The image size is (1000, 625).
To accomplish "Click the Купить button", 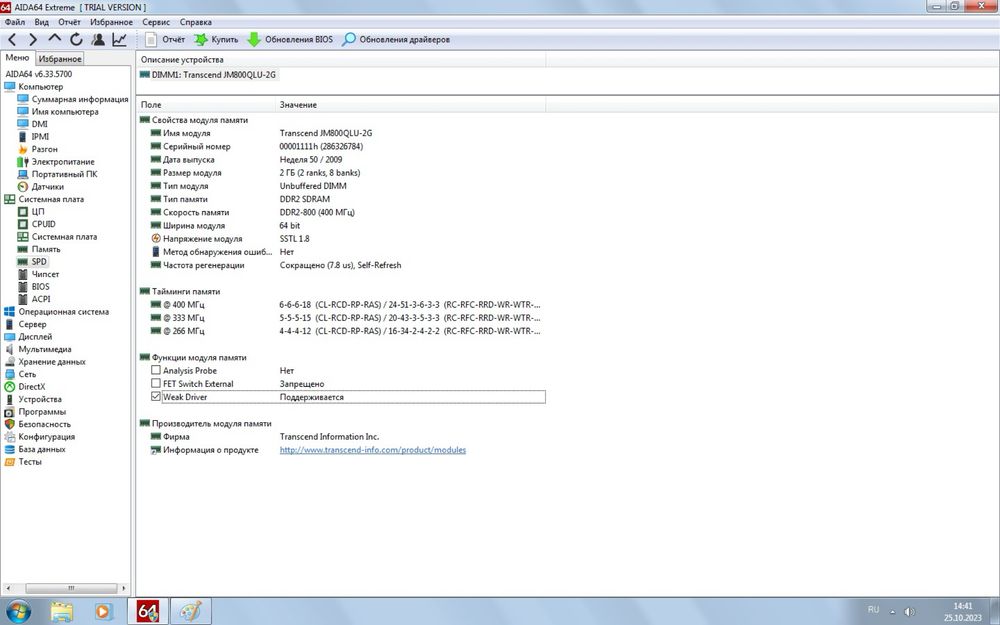I will (216, 40).
